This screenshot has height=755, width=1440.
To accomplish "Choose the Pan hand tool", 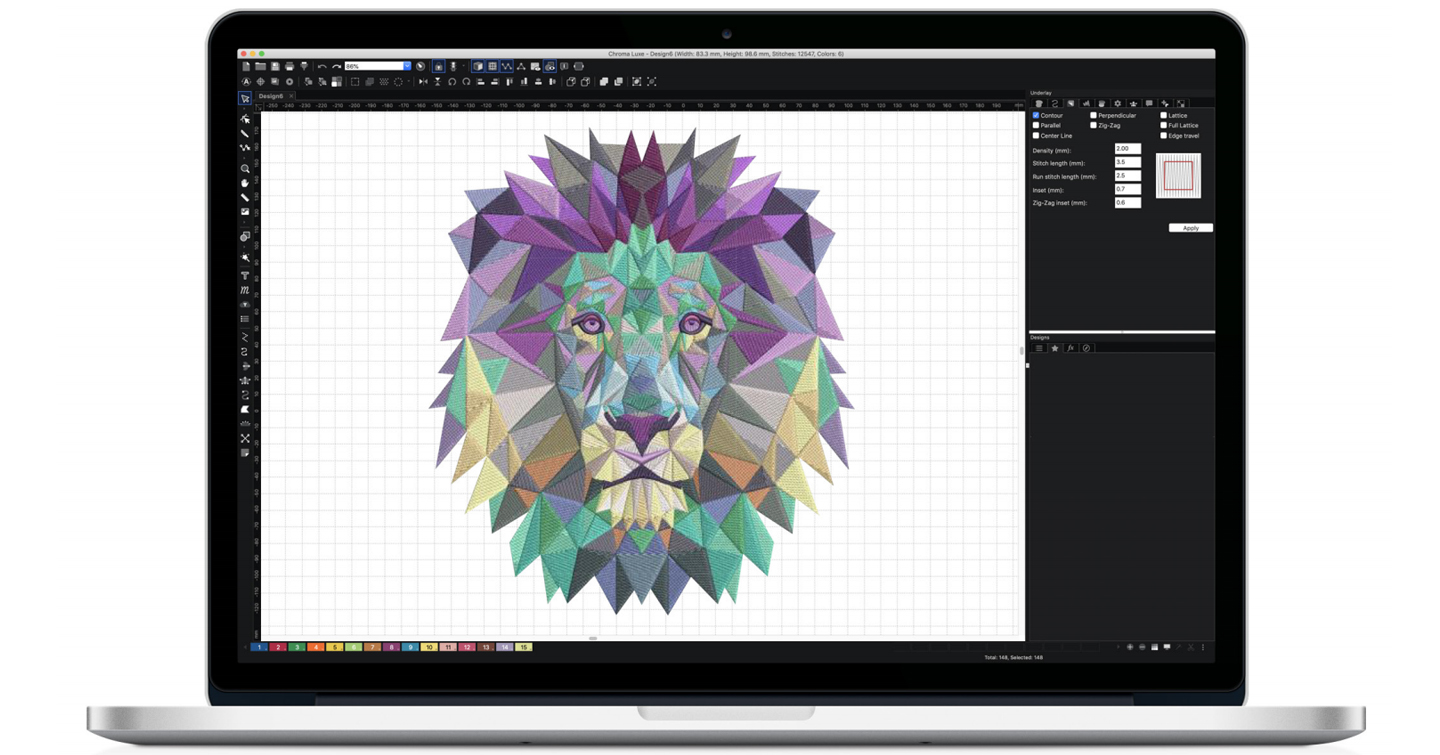I will click(245, 183).
